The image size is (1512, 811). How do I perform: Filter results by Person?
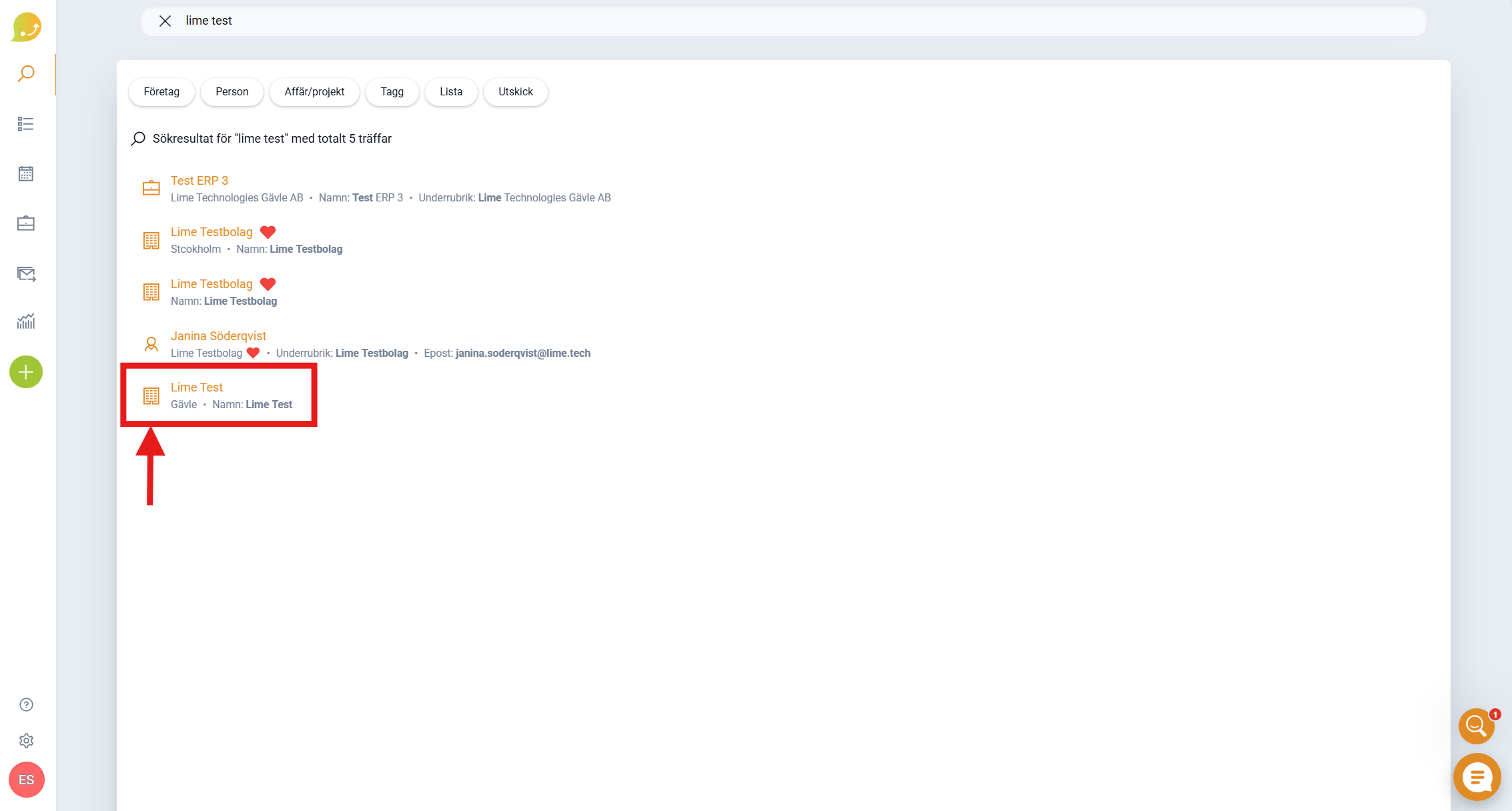point(232,92)
